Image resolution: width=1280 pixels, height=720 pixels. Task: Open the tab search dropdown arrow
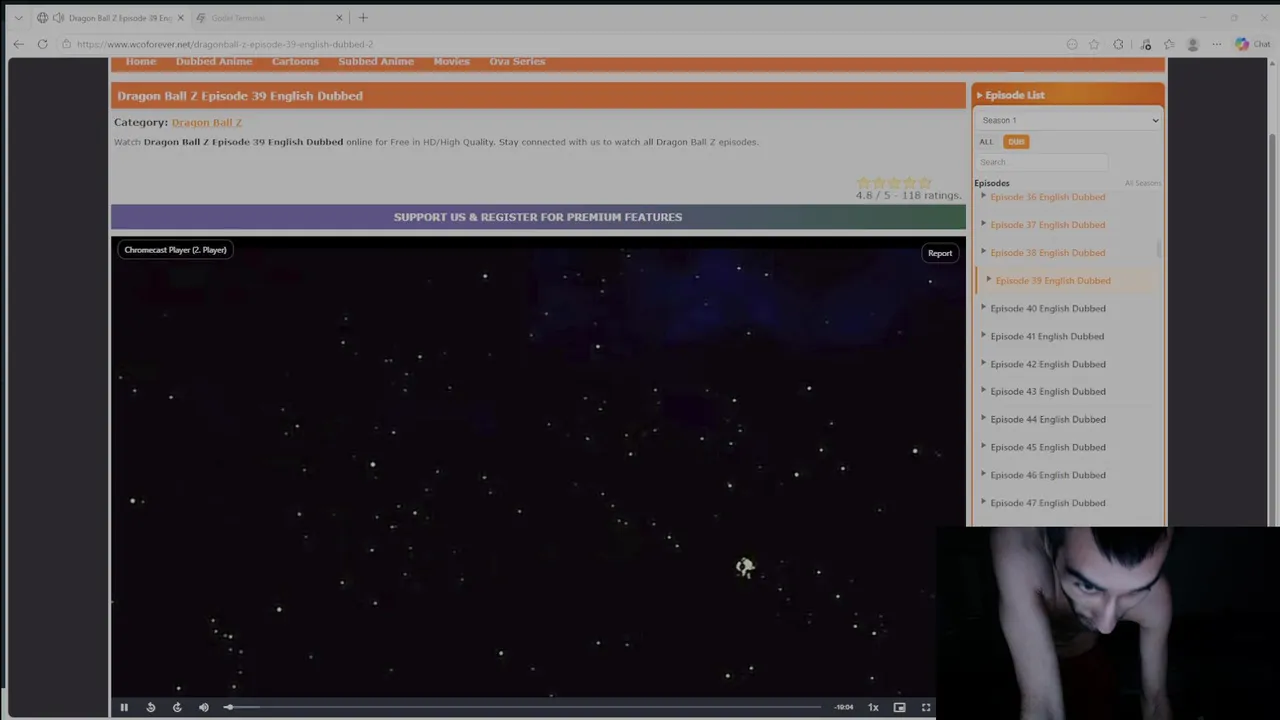(x=18, y=18)
